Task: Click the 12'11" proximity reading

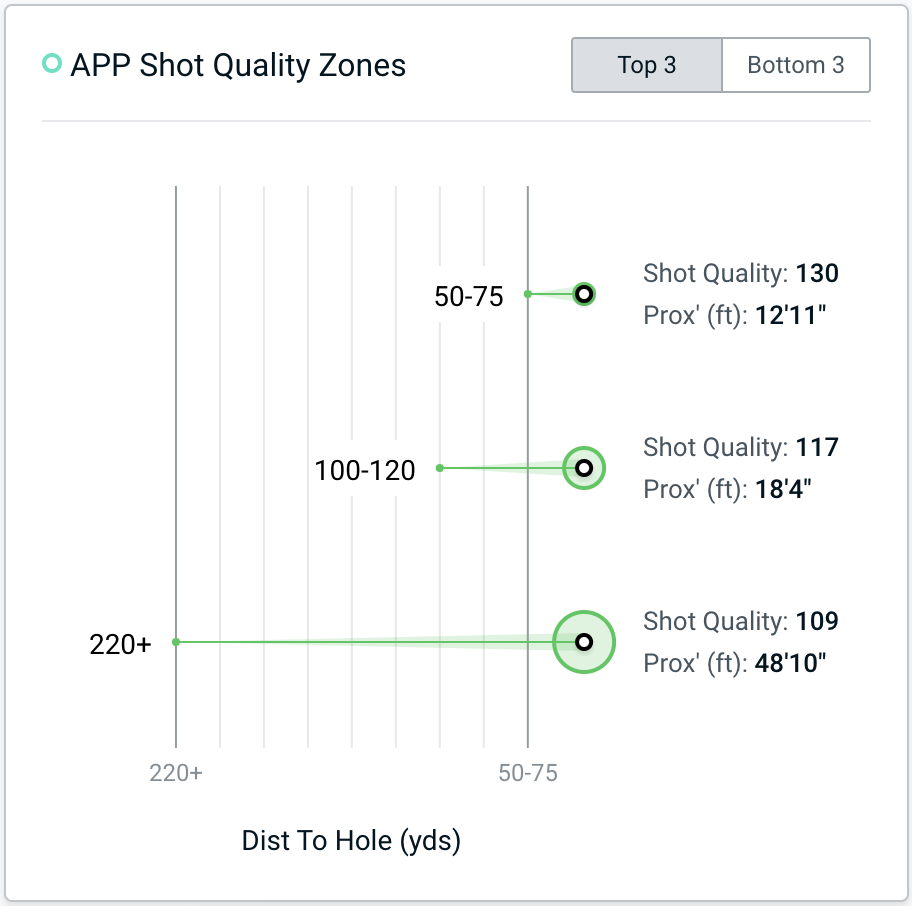Action: 791,316
